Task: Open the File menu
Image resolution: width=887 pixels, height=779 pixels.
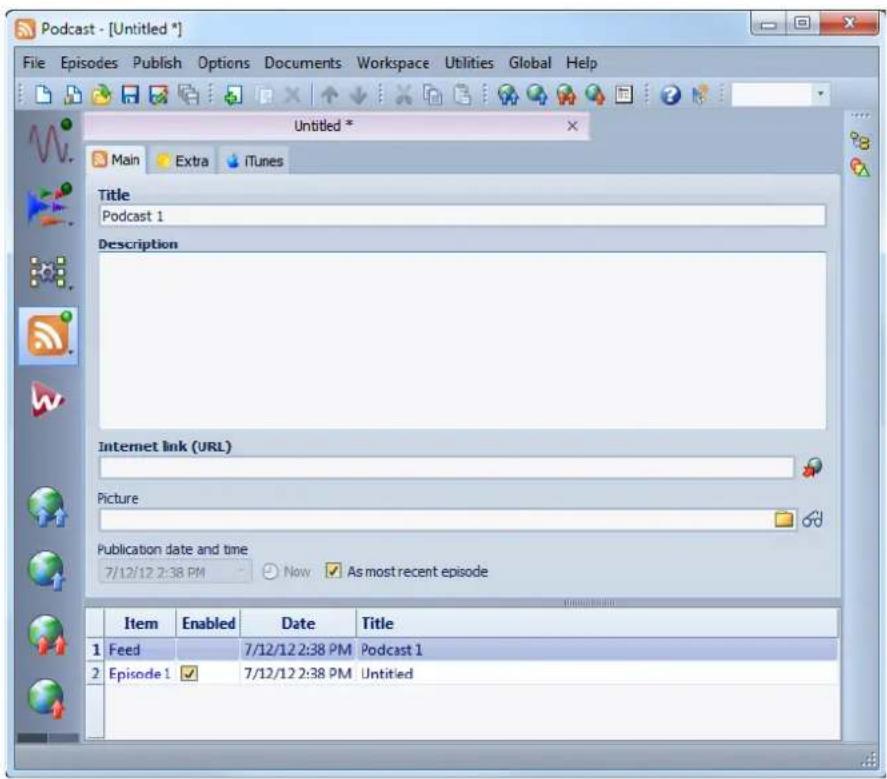Action: click(x=33, y=63)
